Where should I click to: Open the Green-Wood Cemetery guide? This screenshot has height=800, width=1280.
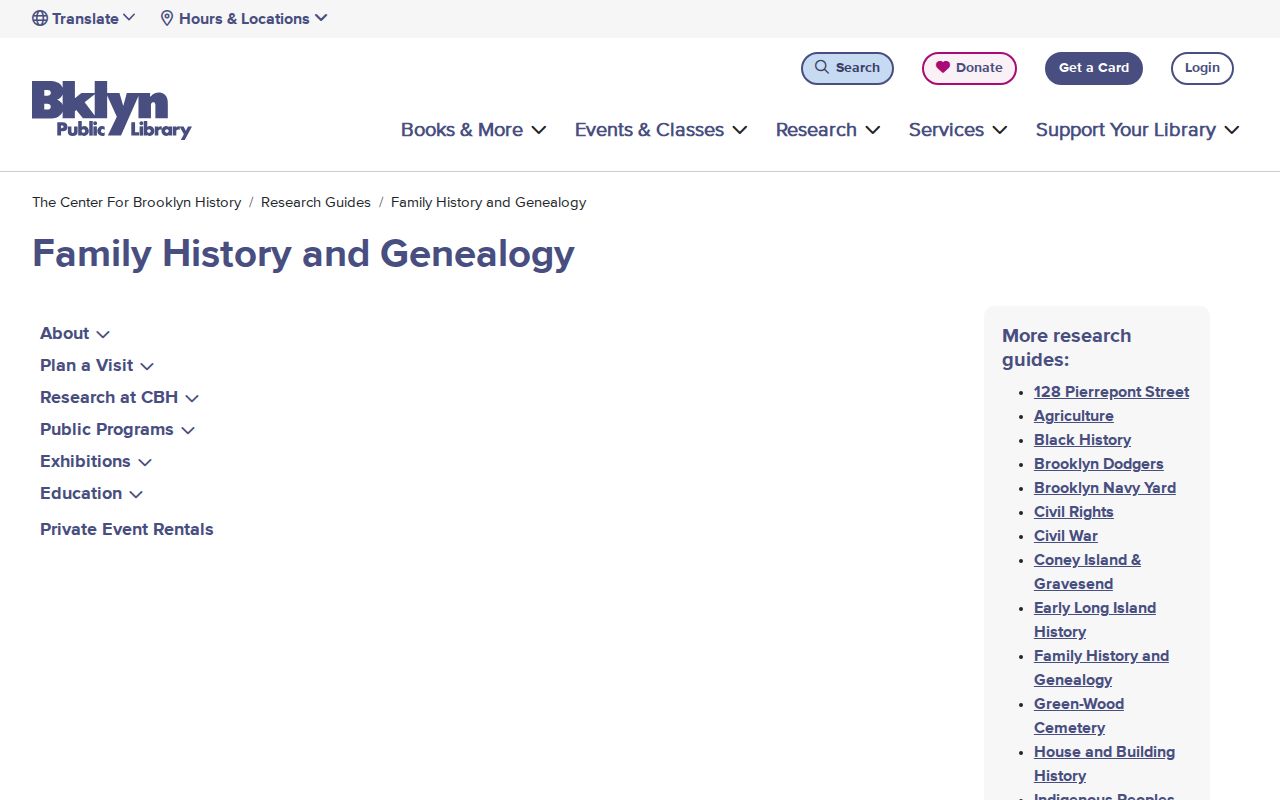click(1079, 716)
